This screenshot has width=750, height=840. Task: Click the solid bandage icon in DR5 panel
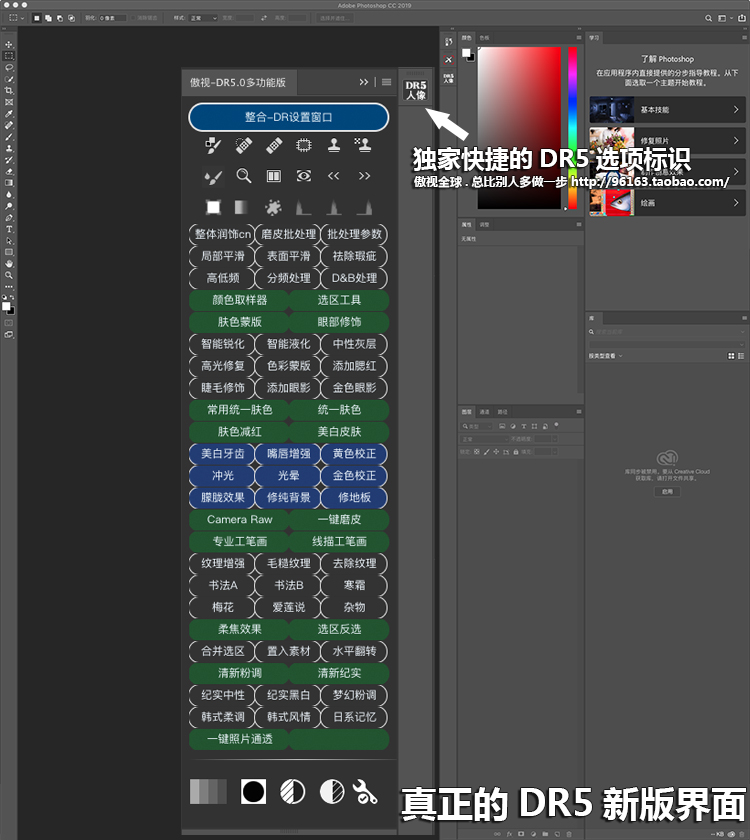(274, 145)
